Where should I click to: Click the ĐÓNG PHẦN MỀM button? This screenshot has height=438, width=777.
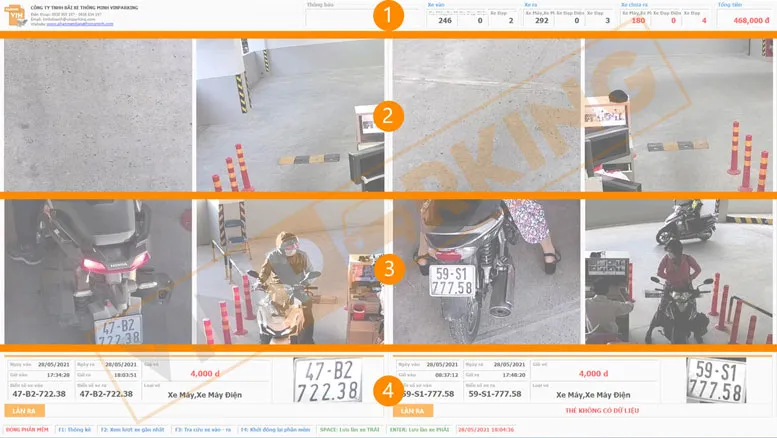point(27,430)
